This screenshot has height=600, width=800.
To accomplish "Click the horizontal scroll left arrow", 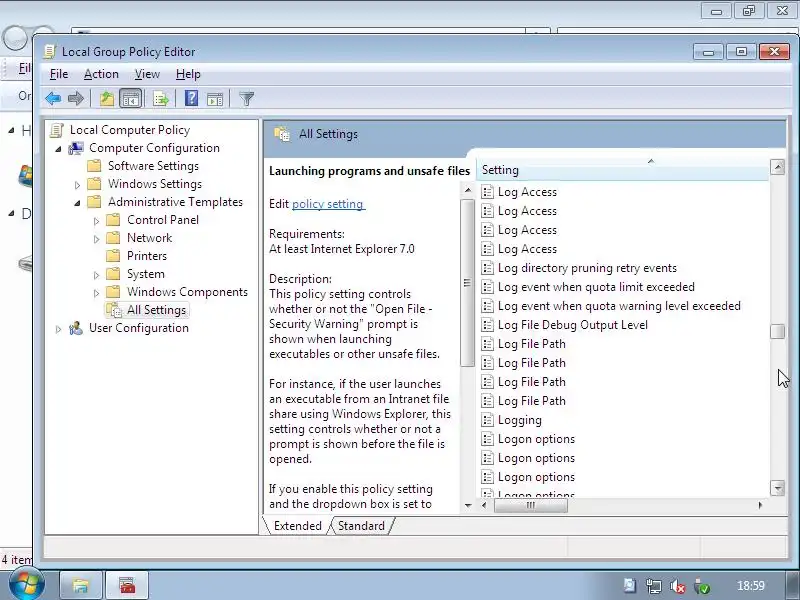I will click(484, 505).
